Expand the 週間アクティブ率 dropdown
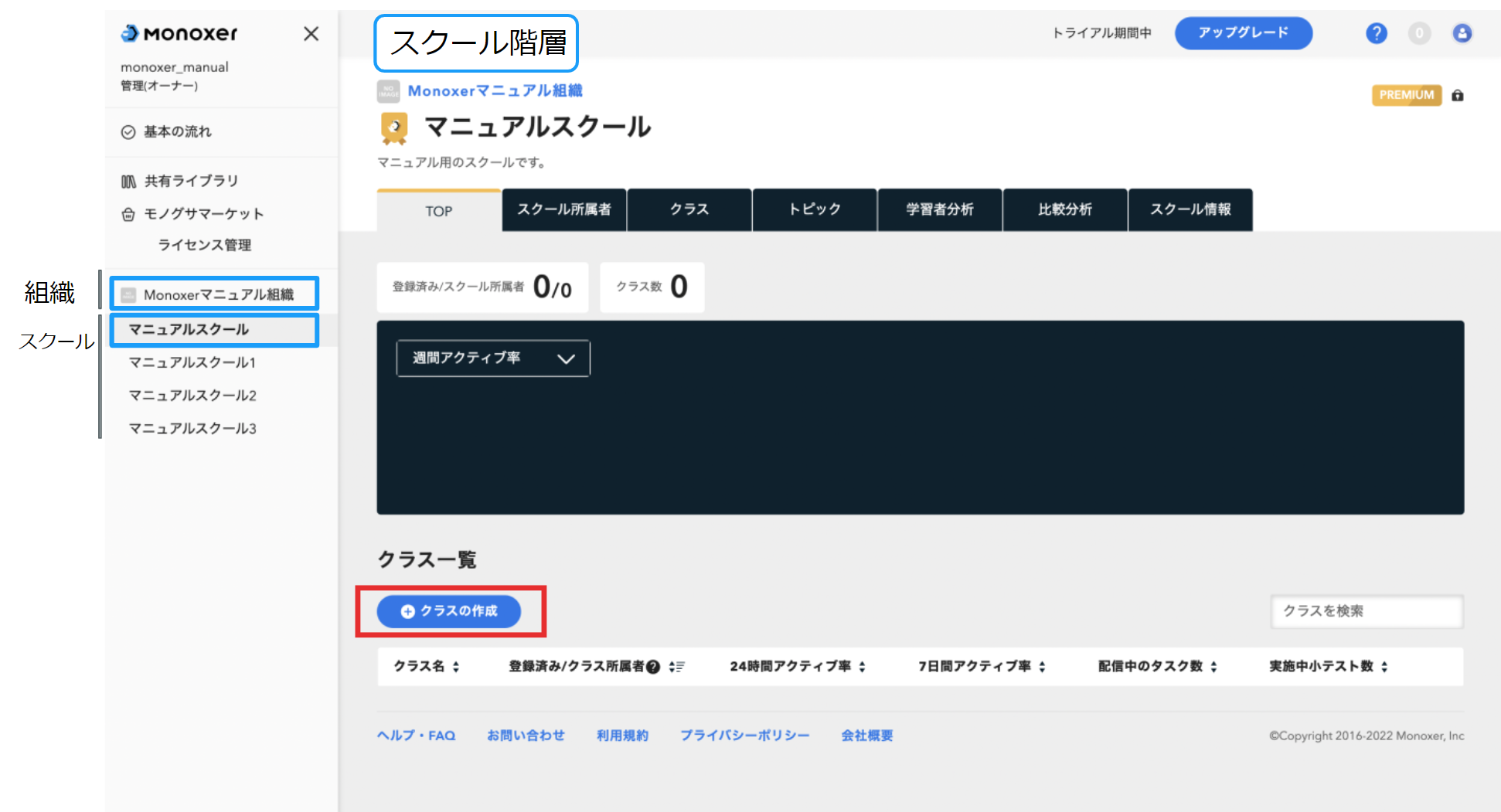 [493, 358]
